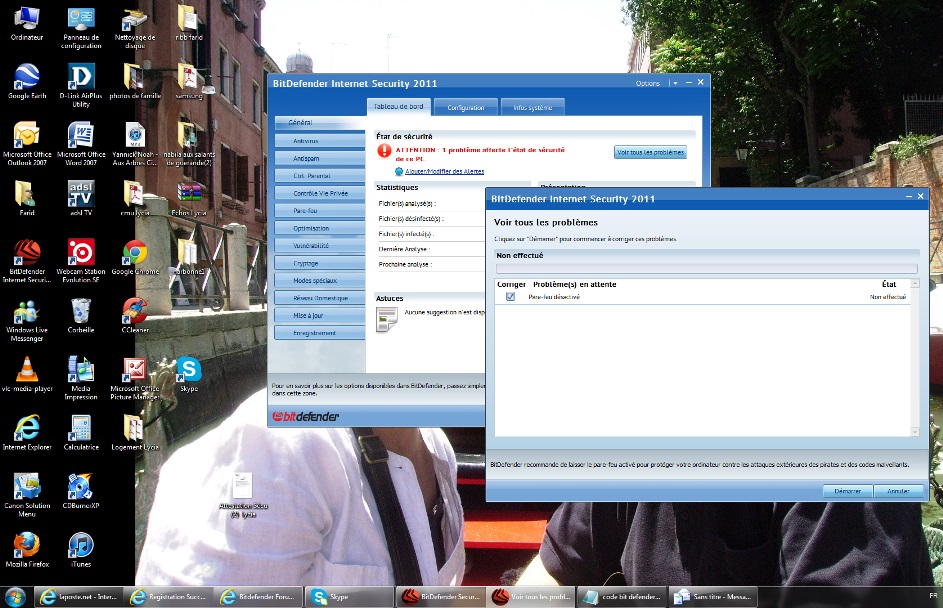Select Antispam in BitDefender sidebar
This screenshot has width=943, height=608.
coord(319,158)
